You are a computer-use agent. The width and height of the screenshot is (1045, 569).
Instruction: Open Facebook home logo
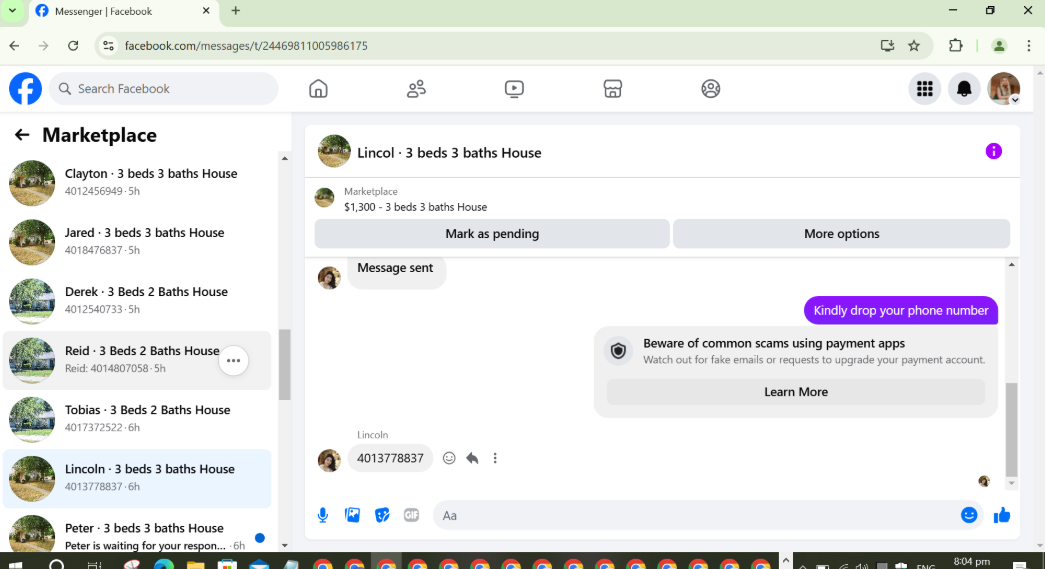point(25,89)
